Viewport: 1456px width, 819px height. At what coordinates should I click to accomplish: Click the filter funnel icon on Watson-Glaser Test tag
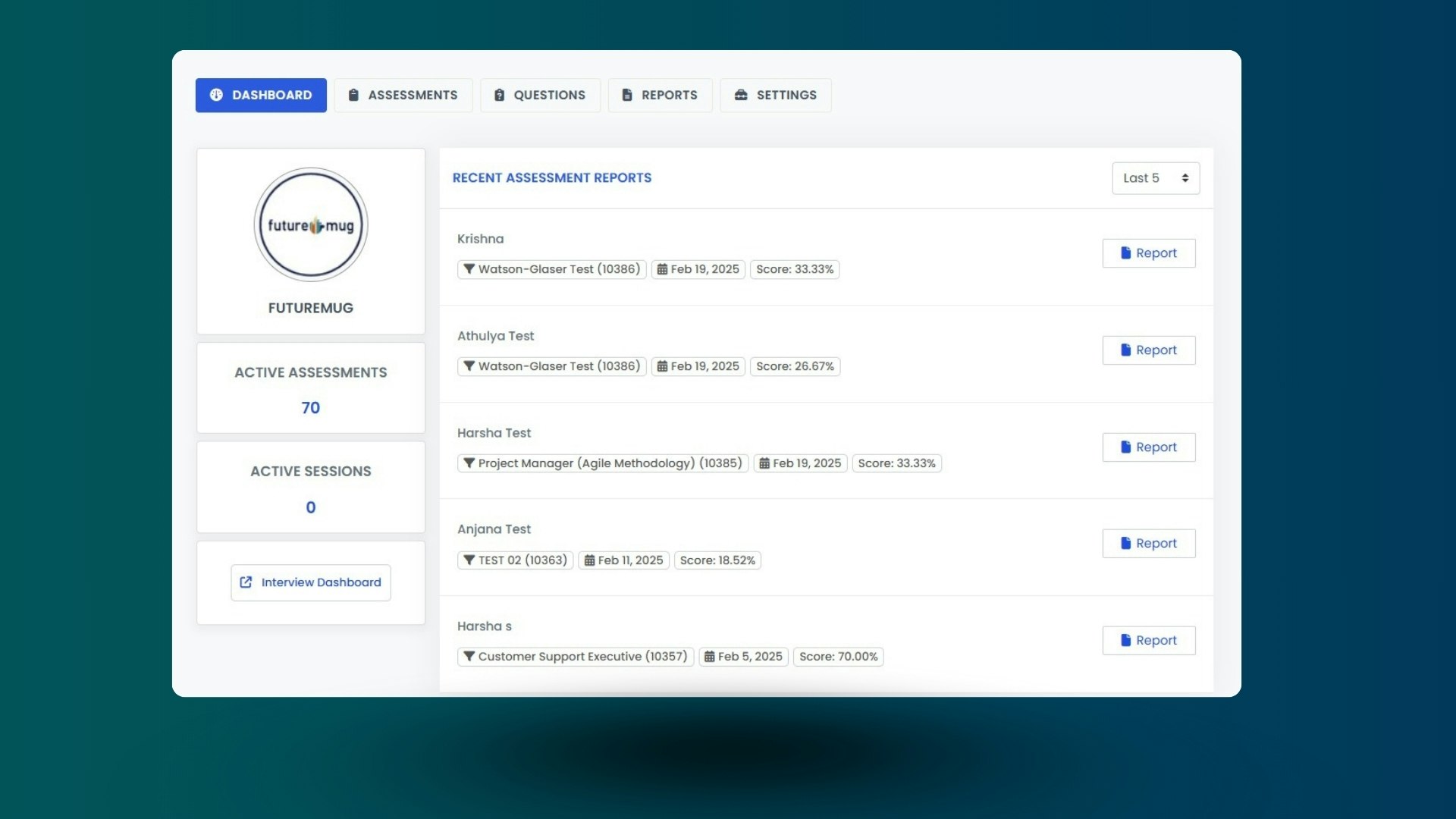(468, 269)
